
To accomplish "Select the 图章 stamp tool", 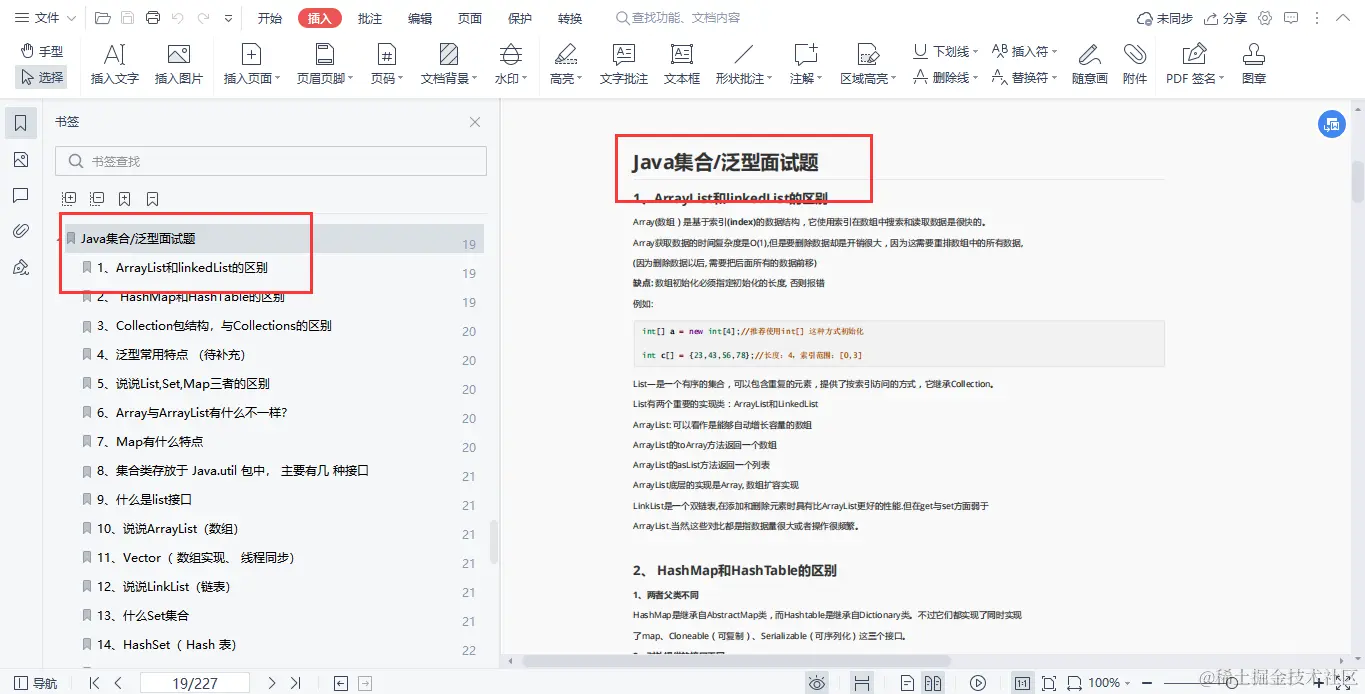I will click(1253, 60).
